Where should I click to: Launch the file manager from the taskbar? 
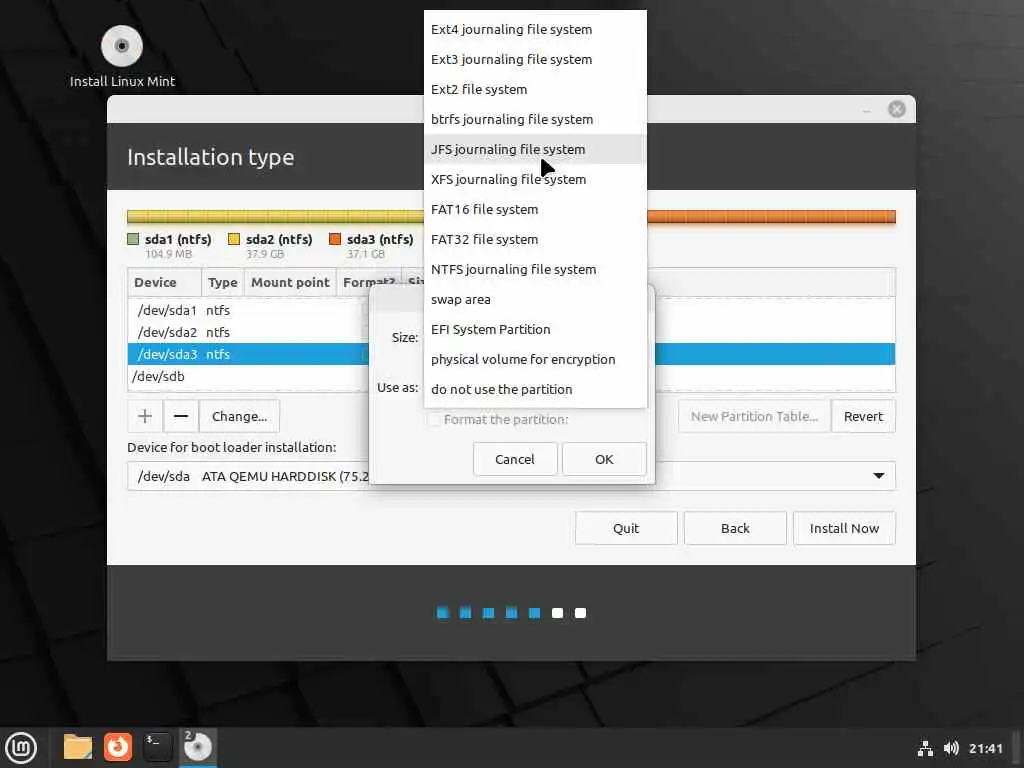tap(78, 747)
